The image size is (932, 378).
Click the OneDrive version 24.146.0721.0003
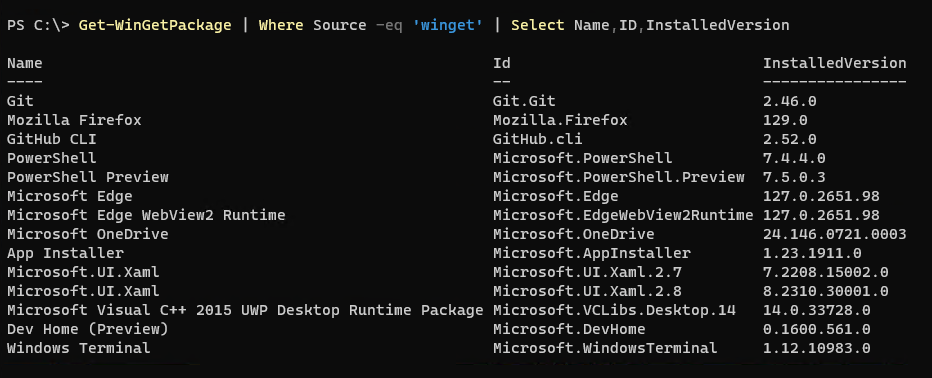click(x=835, y=234)
